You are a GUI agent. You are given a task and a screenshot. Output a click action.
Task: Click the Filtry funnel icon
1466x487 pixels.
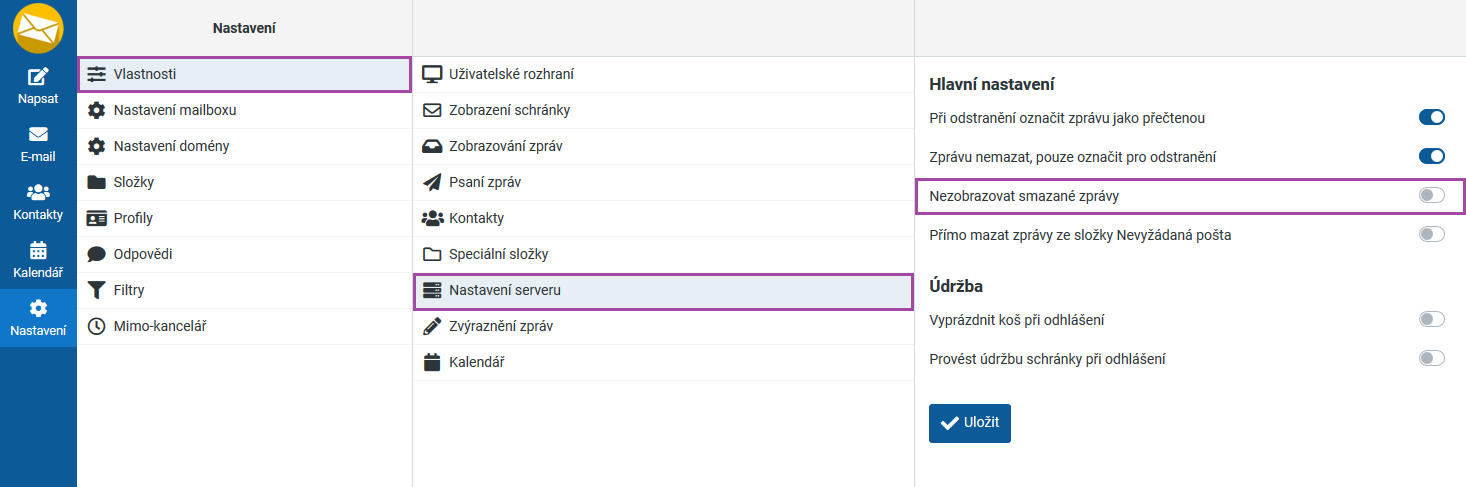(x=96, y=290)
